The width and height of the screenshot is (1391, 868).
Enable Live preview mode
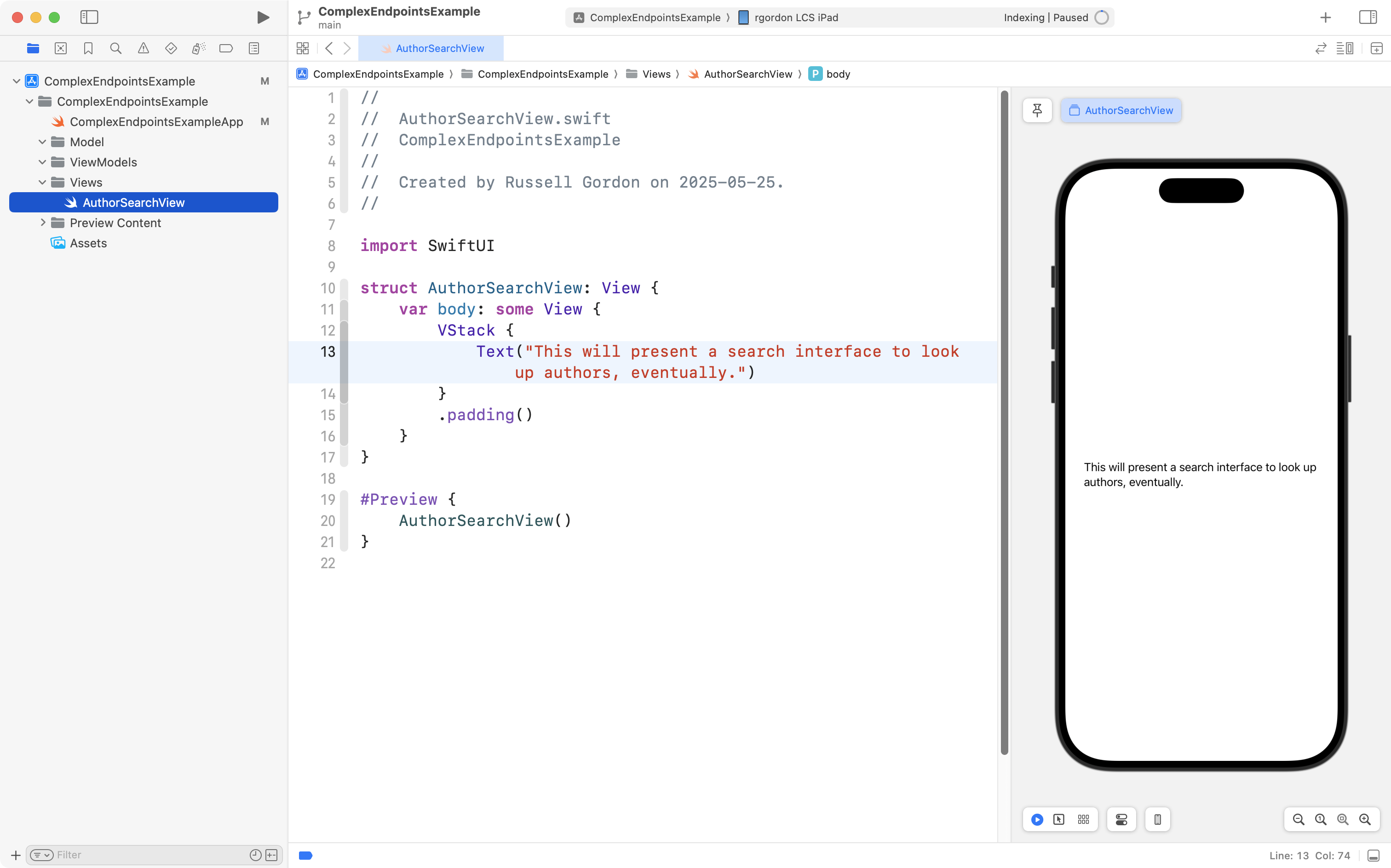coord(1037,819)
